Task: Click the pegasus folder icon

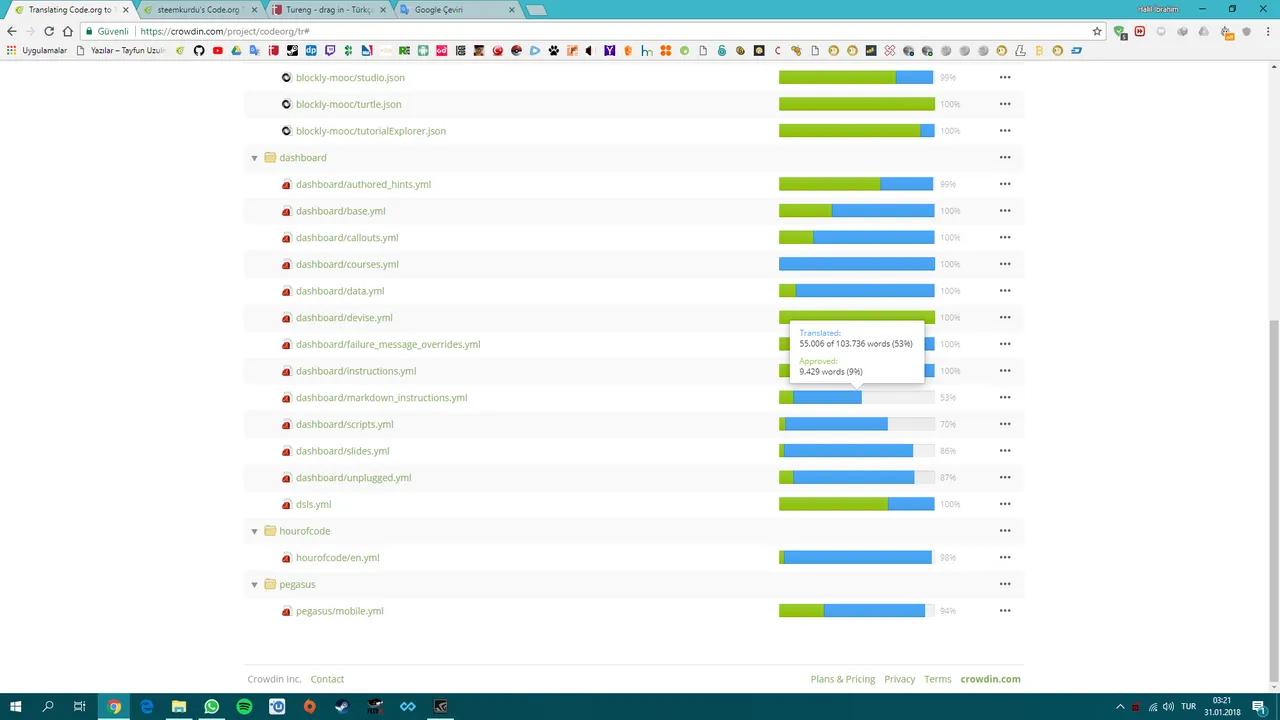Action: point(270,584)
